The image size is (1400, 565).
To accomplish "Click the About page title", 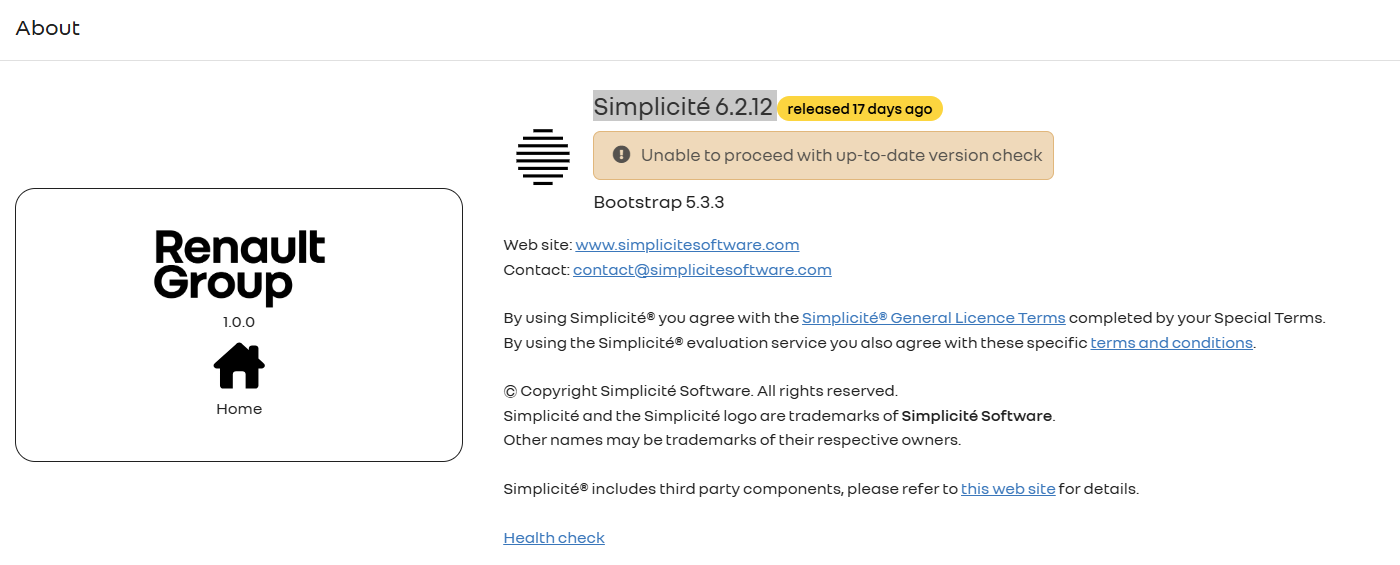I will click(48, 28).
